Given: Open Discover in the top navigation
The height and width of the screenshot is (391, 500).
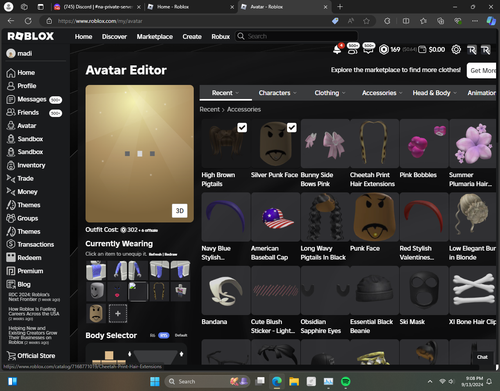Looking at the screenshot, I should pos(114,37).
